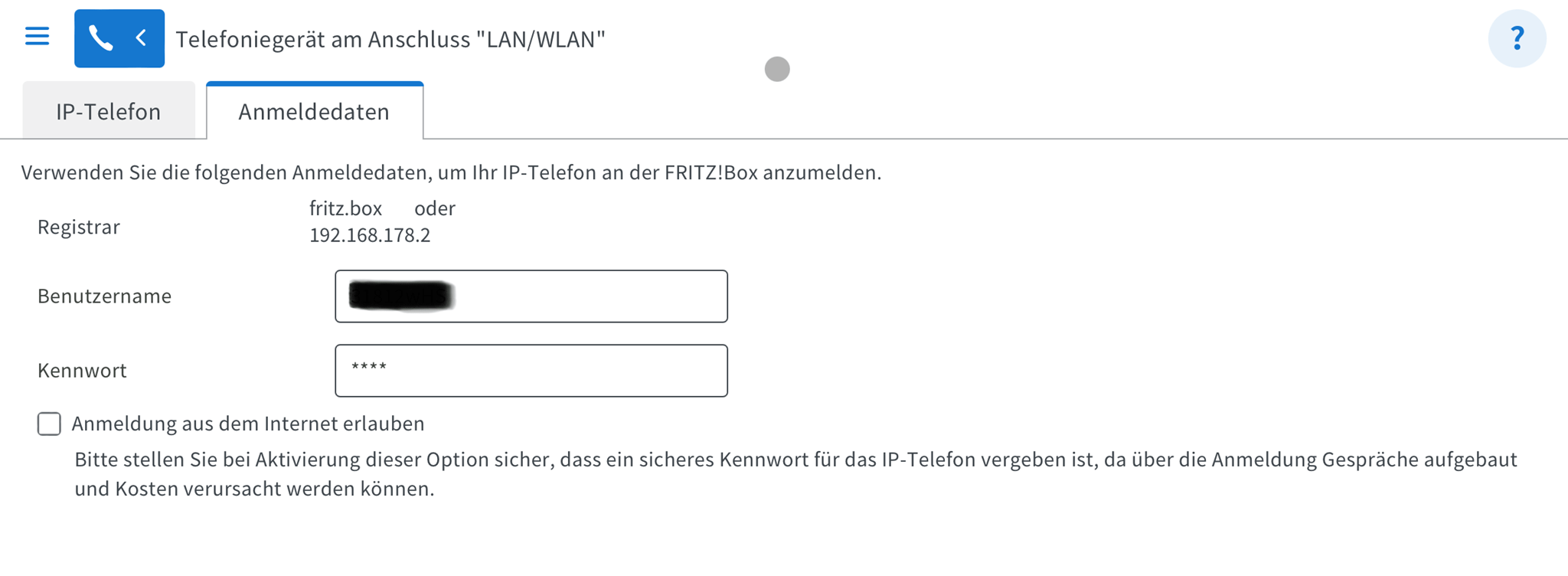Click the Benutzername label

[x=104, y=296]
